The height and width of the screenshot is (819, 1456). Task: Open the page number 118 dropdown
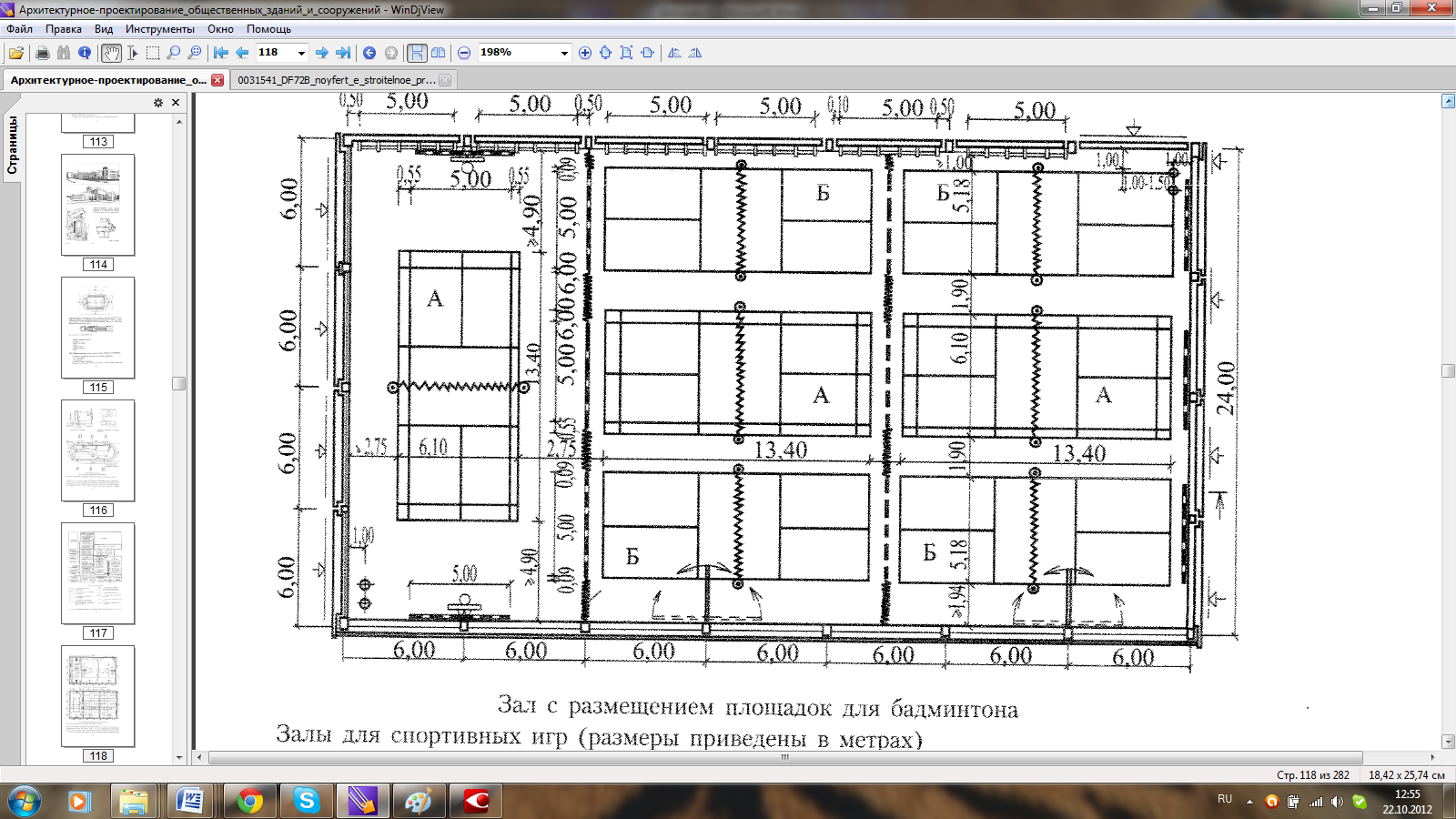(301, 53)
